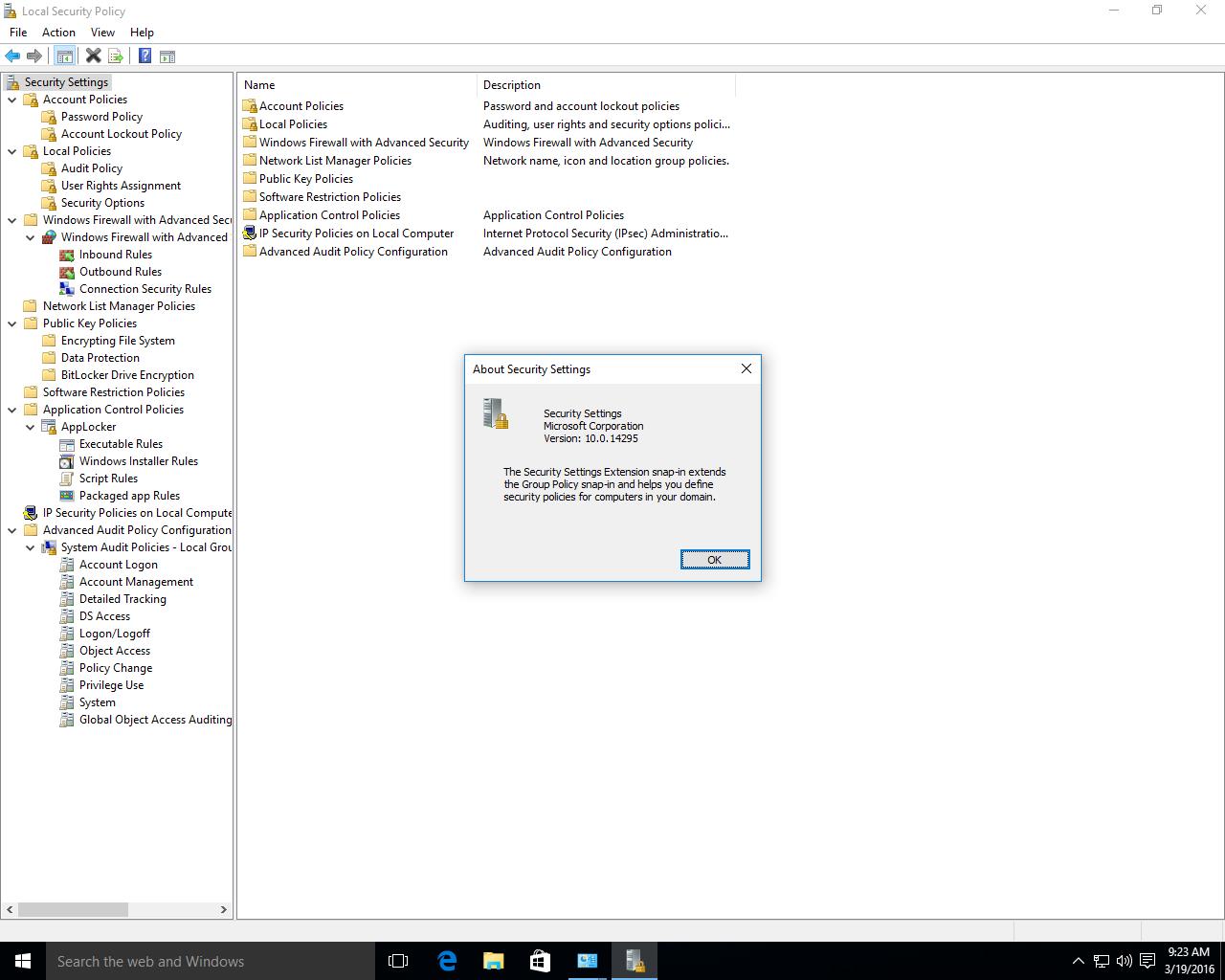Click the Password Policy folder icon
This screenshot has height=980, width=1225.
click(x=49, y=117)
